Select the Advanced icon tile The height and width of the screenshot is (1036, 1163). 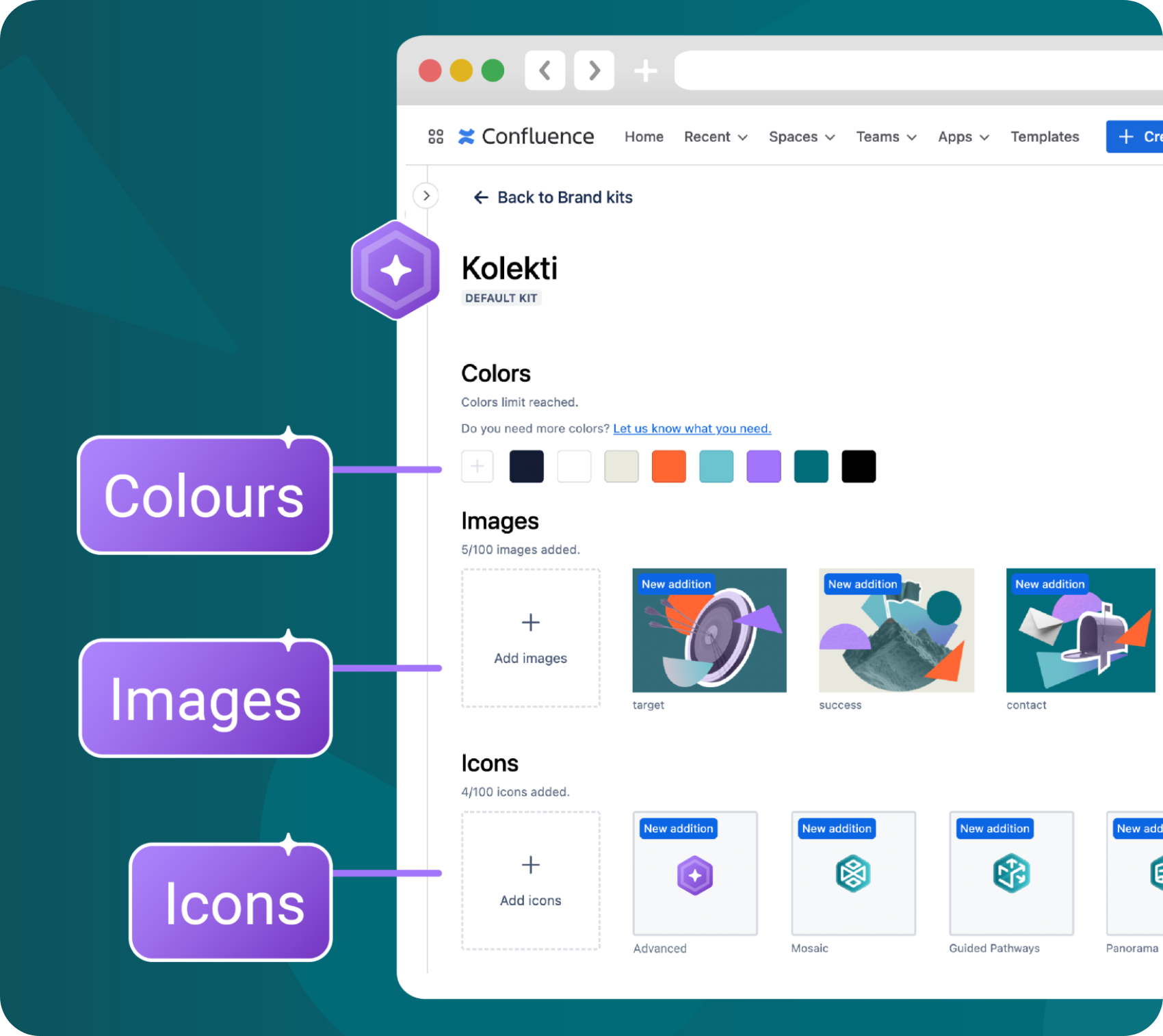pos(695,873)
